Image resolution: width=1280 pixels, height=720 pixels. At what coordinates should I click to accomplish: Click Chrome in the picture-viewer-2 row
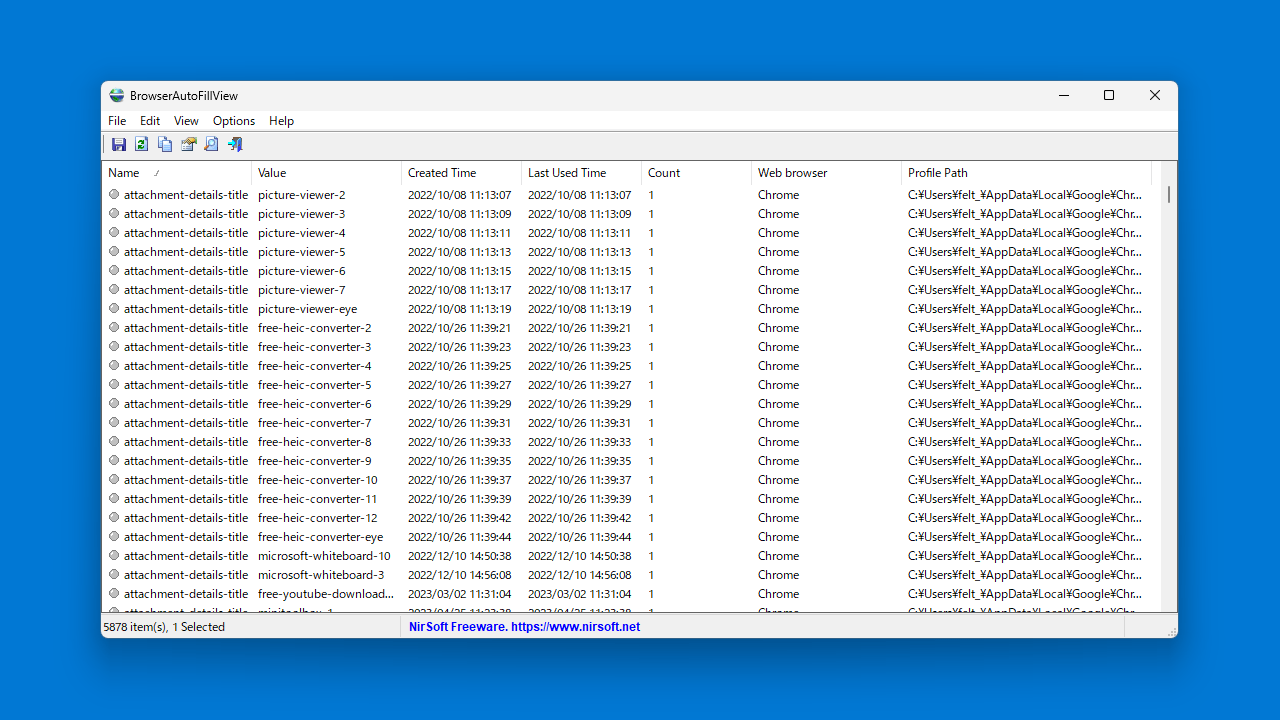click(x=778, y=195)
